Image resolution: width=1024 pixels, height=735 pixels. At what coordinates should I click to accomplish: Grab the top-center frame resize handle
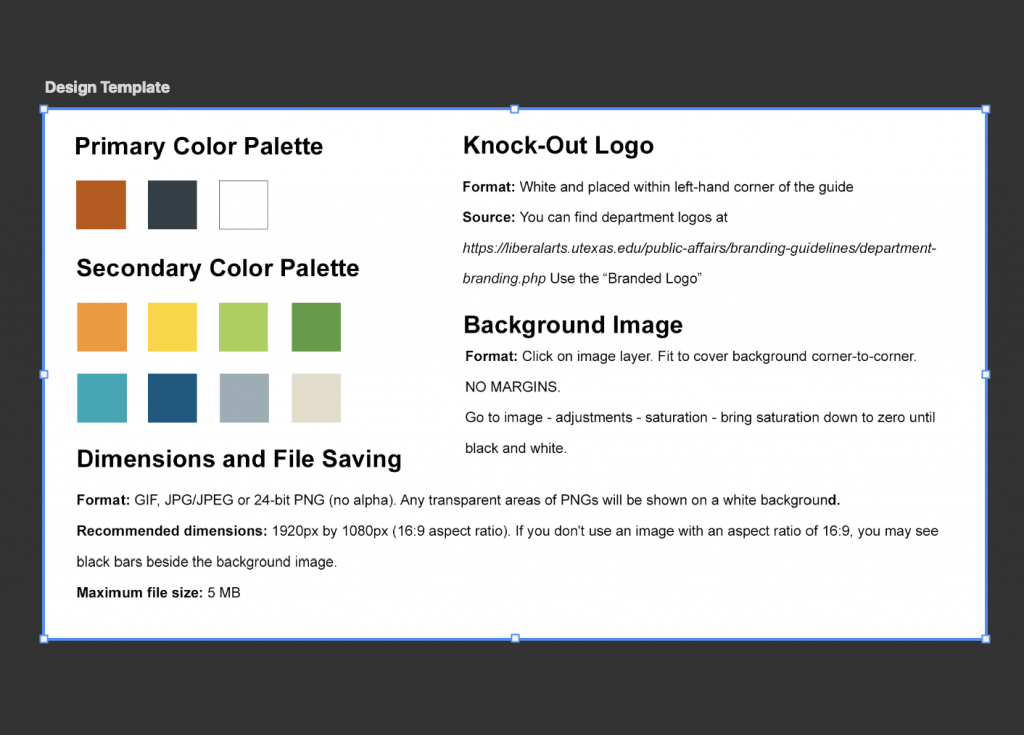[514, 109]
